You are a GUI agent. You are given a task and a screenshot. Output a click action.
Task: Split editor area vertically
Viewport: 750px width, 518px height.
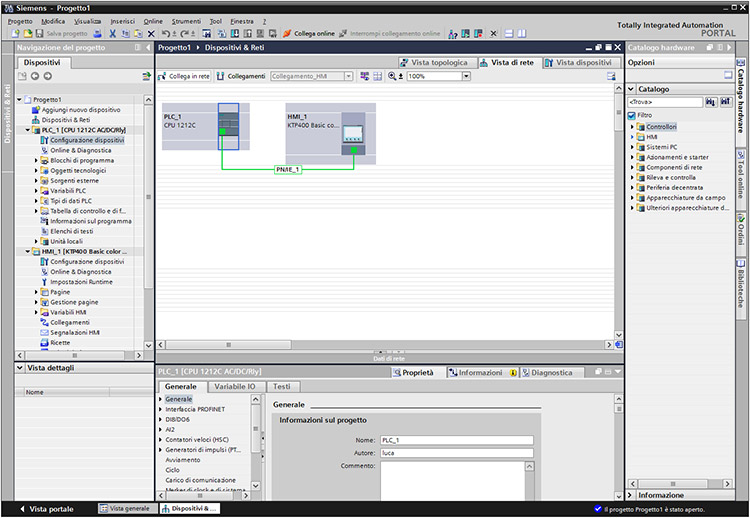[x=522, y=33]
